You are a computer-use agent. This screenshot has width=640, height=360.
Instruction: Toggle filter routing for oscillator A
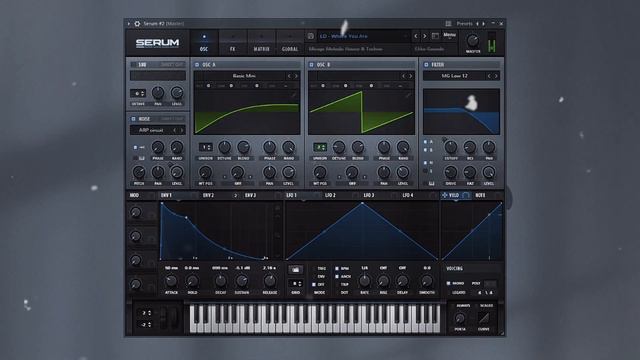[425, 142]
